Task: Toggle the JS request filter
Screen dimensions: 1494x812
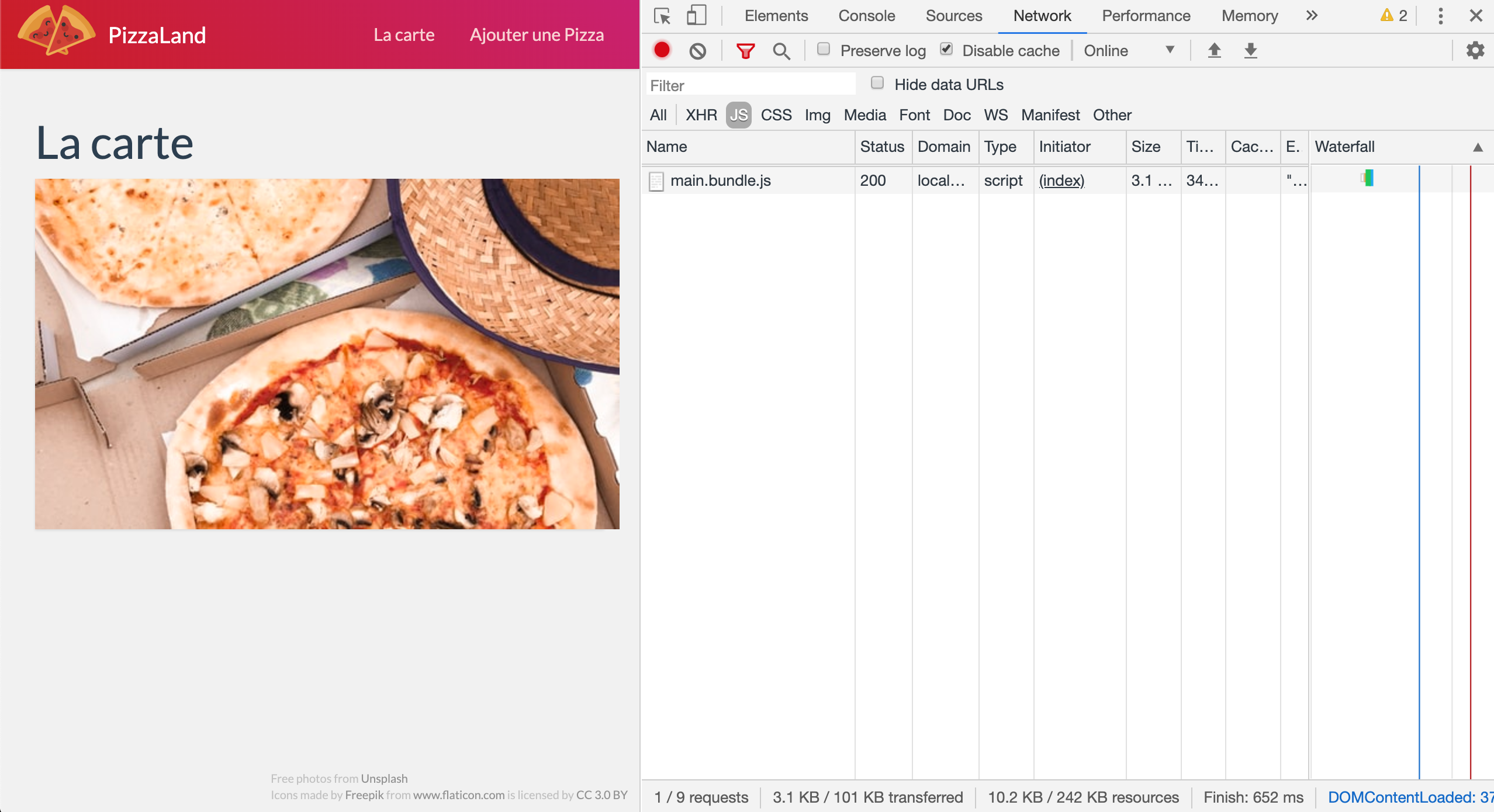Action: (739, 115)
